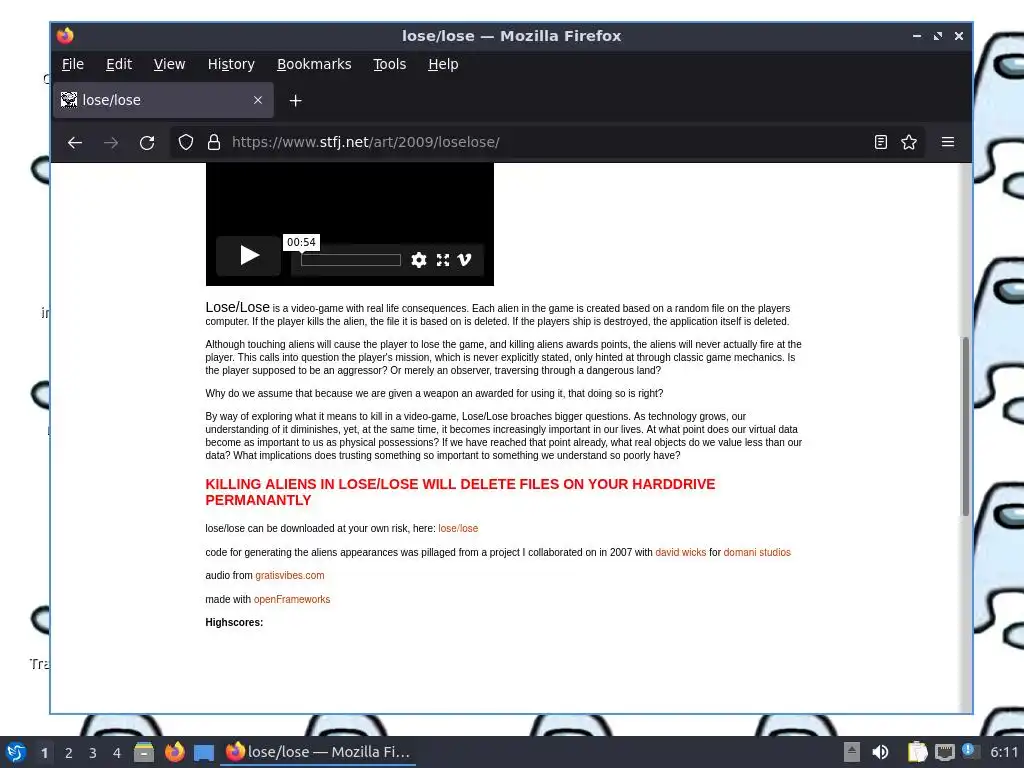Open the clipboard manager tray icon
This screenshot has width=1024, height=768.
918,752
